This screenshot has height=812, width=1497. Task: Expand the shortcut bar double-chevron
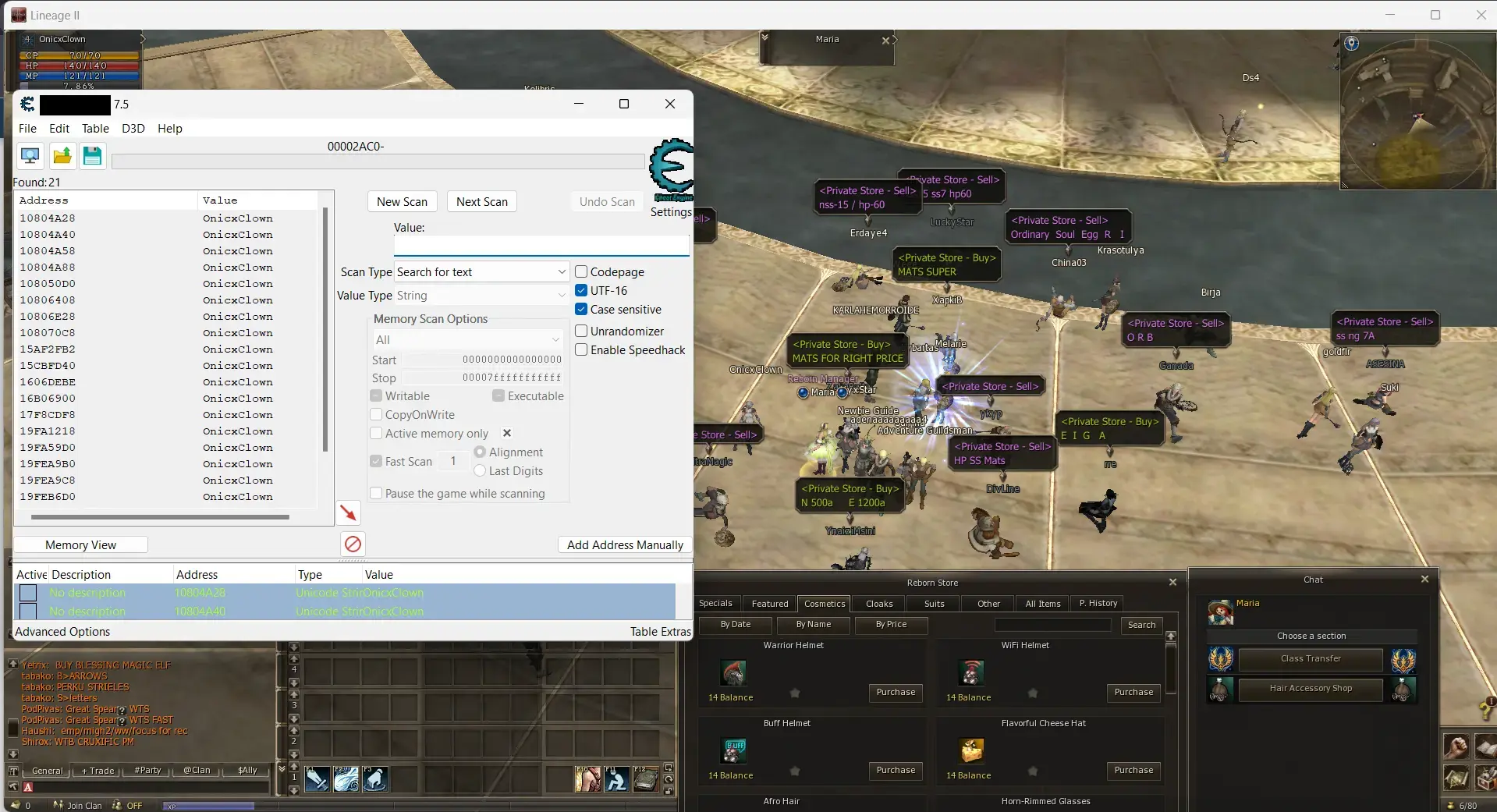282,769
